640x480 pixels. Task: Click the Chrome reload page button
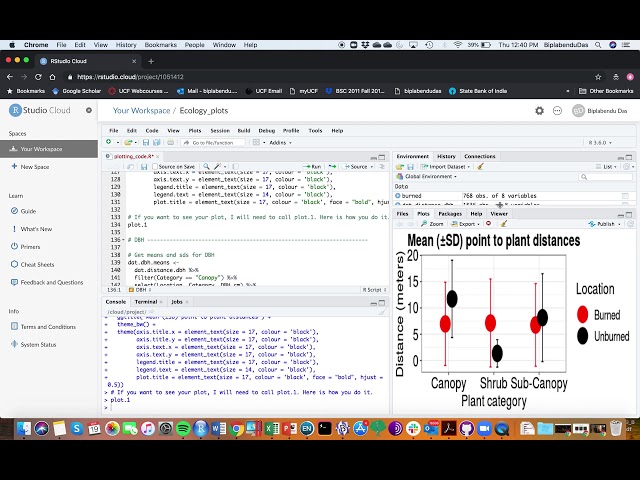point(38,77)
